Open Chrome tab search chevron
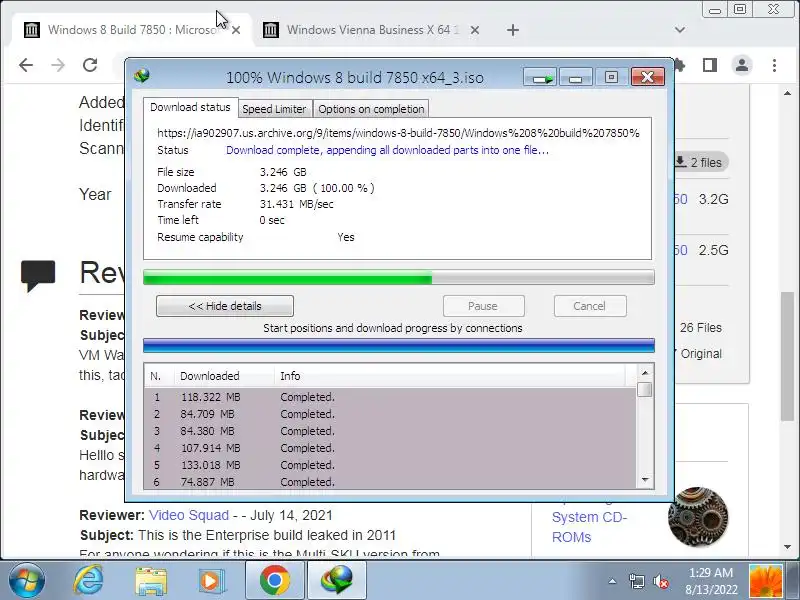The height and width of the screenshot is (600, 800). (680, 30)
